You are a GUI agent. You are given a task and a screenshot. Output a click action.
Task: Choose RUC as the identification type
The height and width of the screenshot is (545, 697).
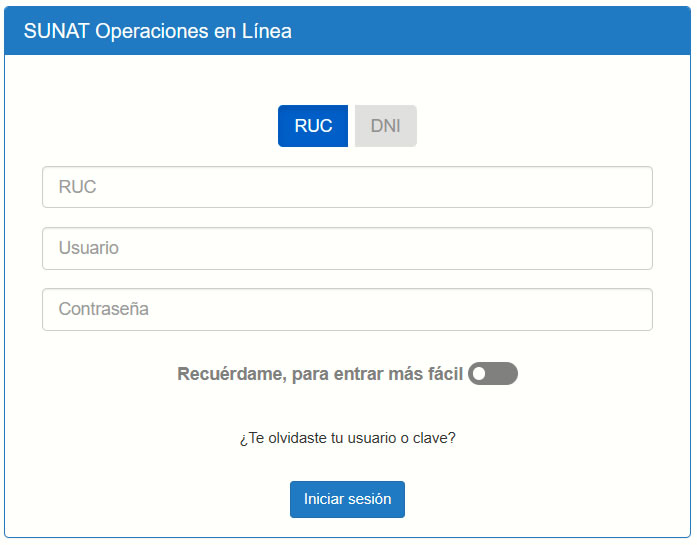(313, 126)
